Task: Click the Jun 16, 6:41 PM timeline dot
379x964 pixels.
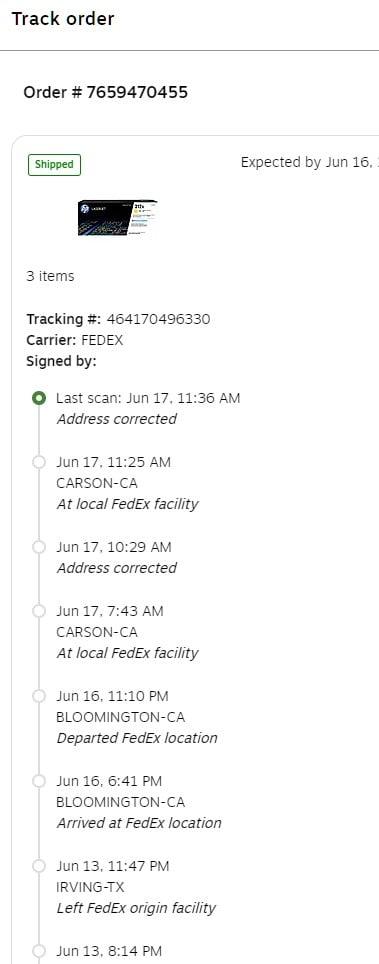Action: pyautogui.click(x=39, y=781)
